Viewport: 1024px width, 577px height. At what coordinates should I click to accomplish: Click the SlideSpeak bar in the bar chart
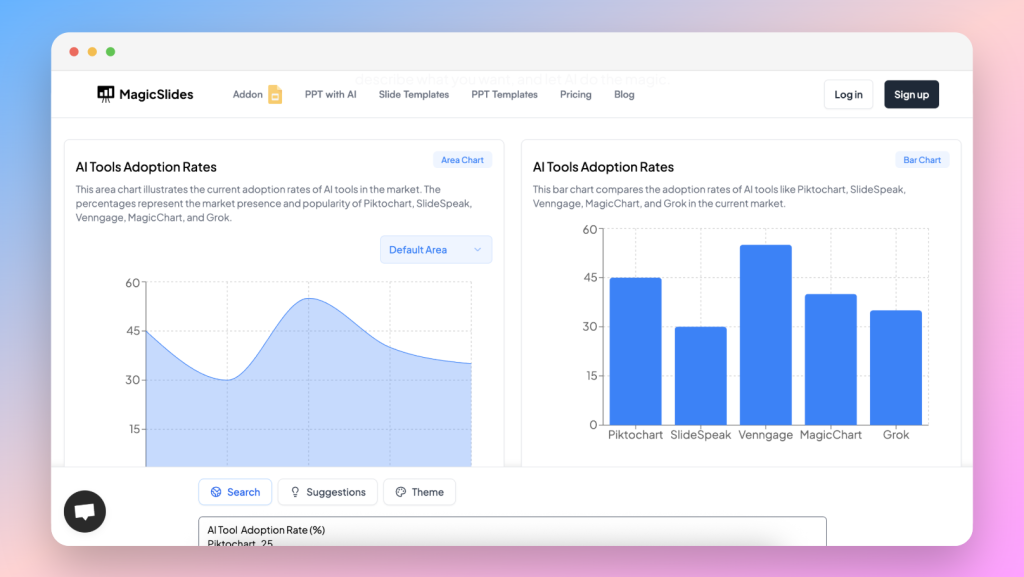tap(701, 376)
